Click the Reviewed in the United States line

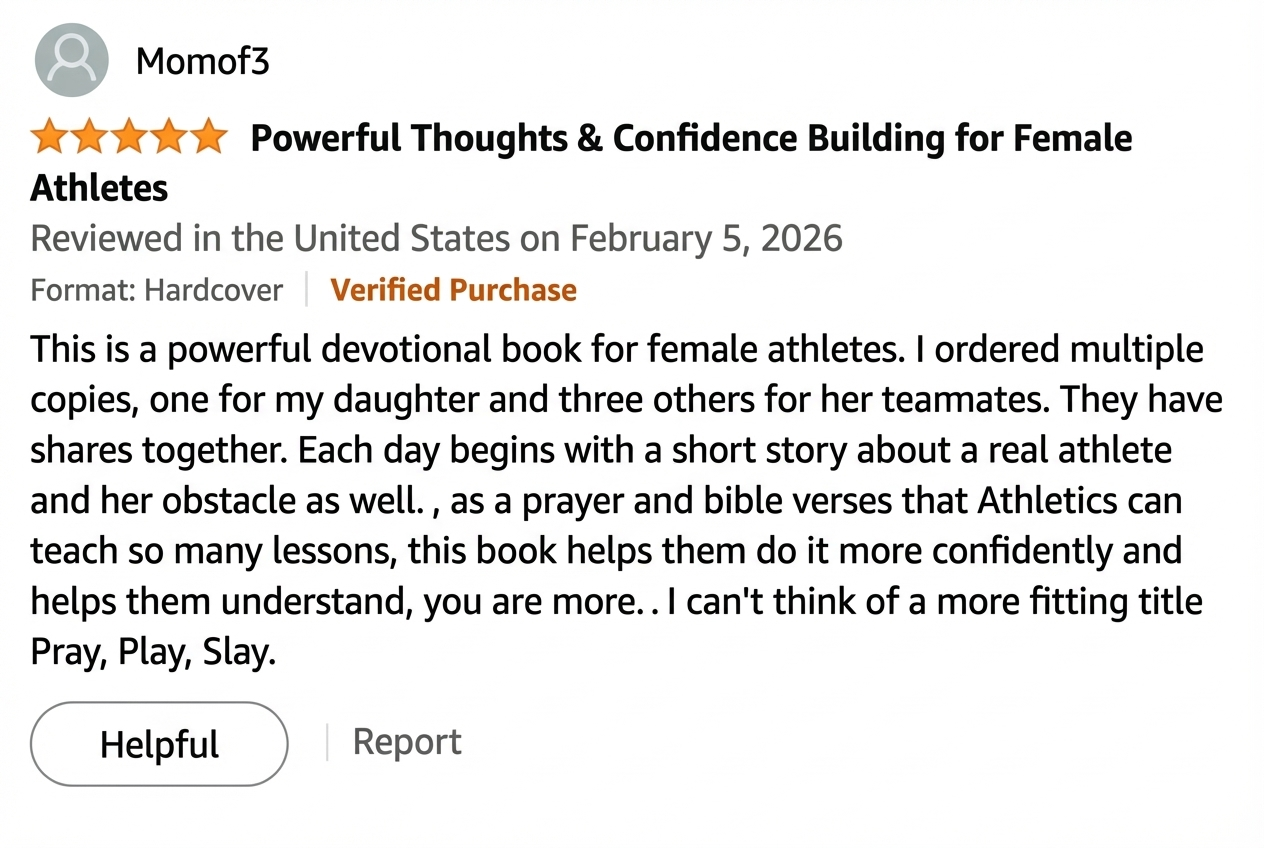[x=437, y=239]
